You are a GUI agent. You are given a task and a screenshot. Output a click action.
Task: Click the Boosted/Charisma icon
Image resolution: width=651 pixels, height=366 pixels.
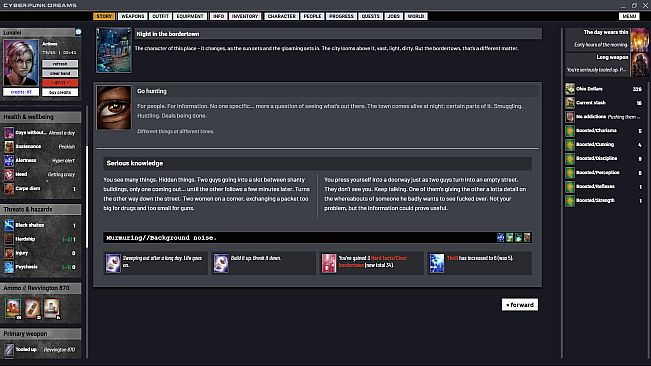(570, 131)
